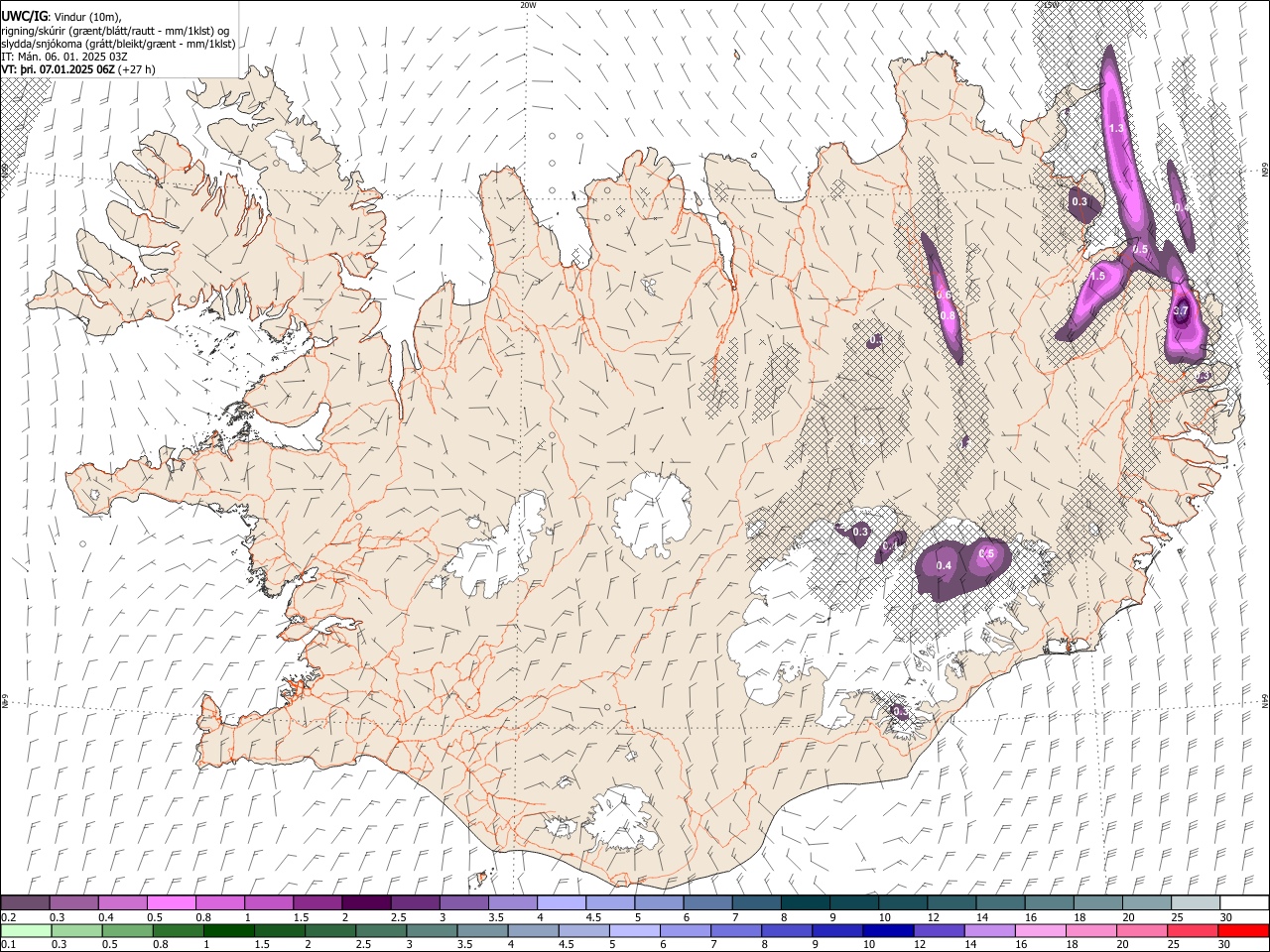Click the 0.2 dark mauve swatch in top legend row
The width and height of the screenshot is (1270, 952).
pyautogui.click(x=26, y=902)
